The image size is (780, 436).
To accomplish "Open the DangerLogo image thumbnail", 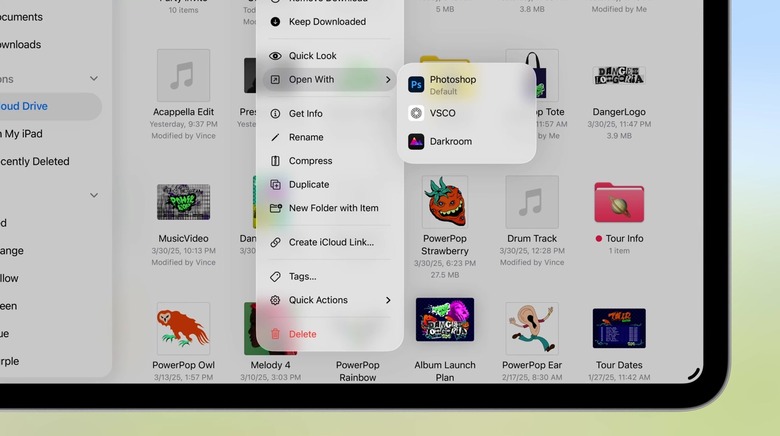I will click(619, 75).
